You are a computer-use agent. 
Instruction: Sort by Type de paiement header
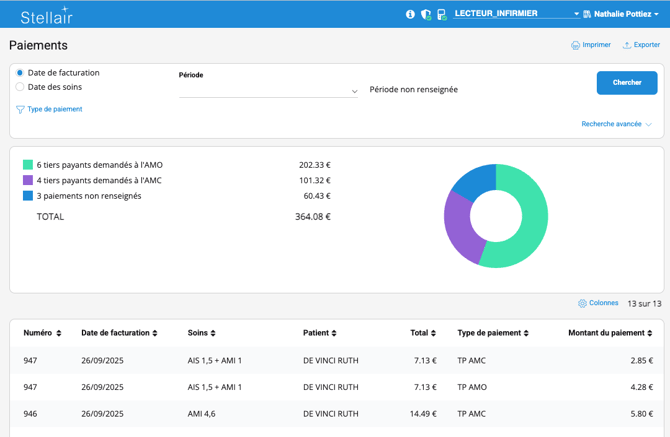492,333
